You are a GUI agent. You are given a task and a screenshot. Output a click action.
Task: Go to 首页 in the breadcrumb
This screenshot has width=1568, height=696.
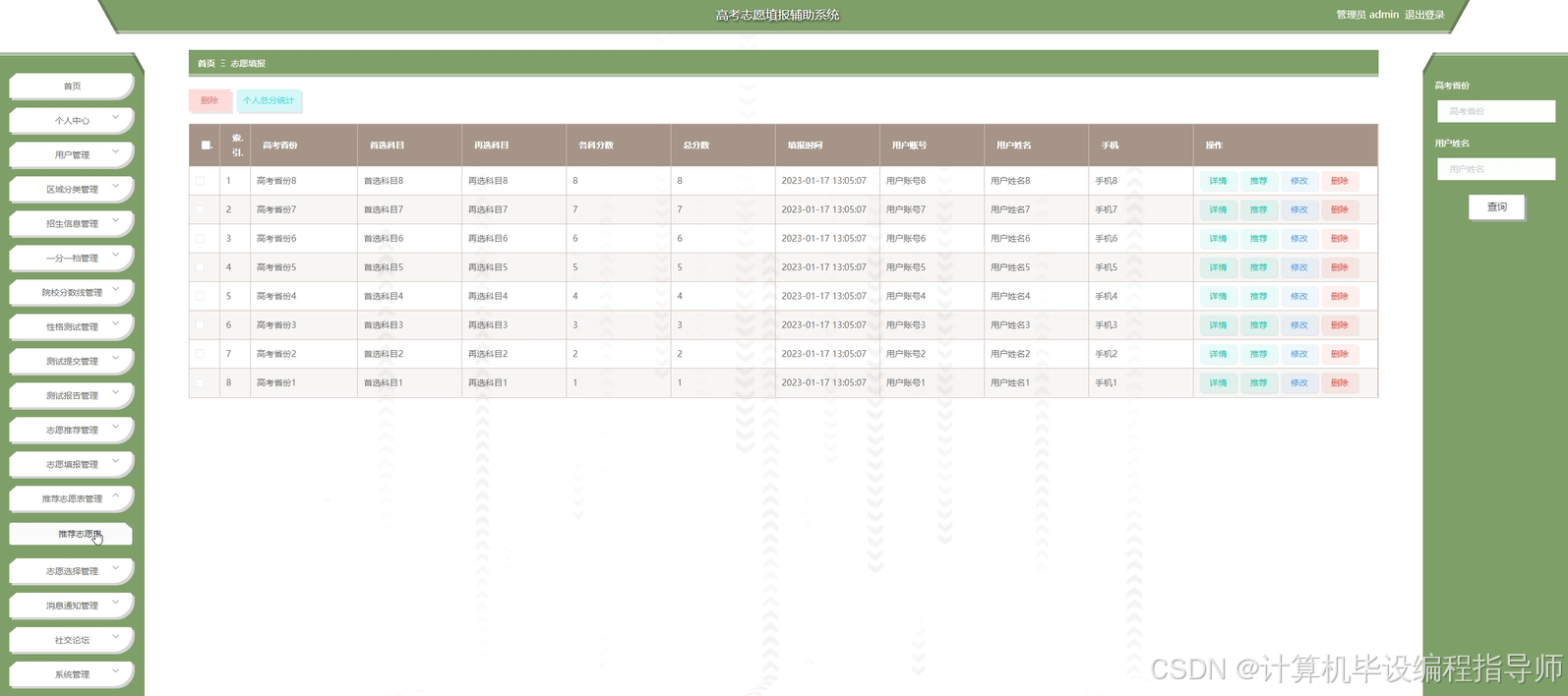(x=206, y=63)
